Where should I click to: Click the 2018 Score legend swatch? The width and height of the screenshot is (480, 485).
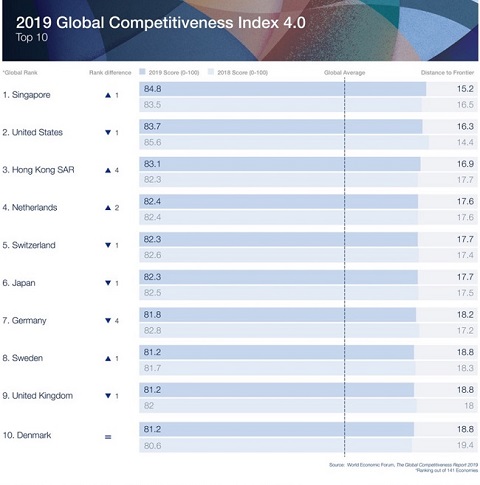[x=211, y=72]
